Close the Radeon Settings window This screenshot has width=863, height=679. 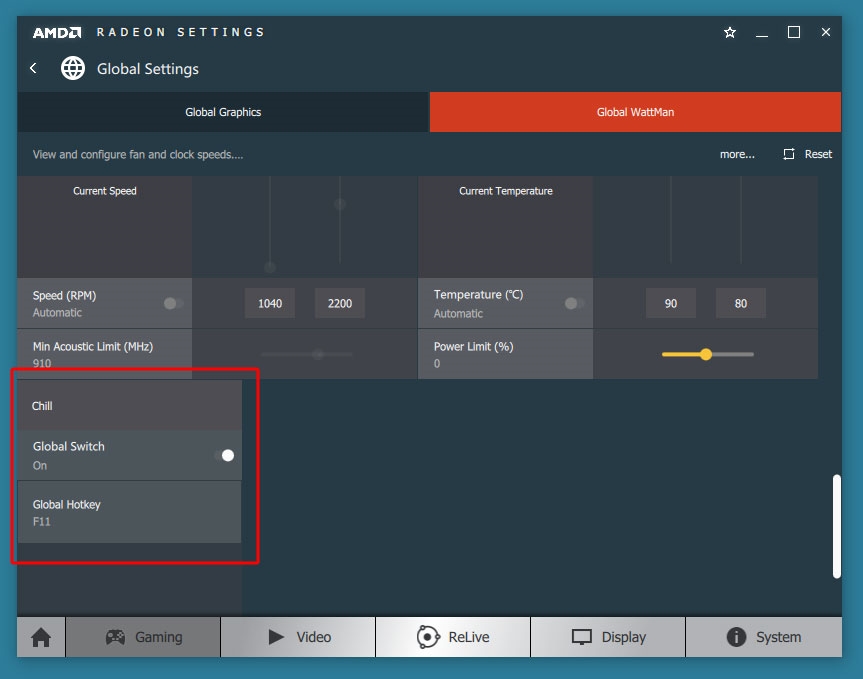click(x=826, y=32)
